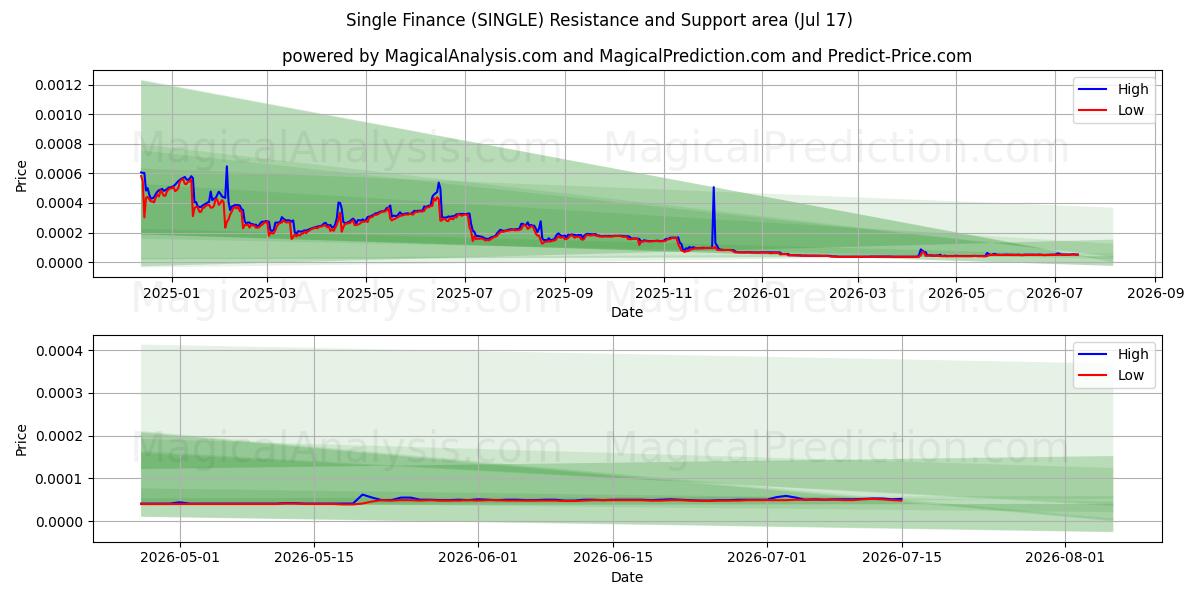Click the top chart 'Price' axis label

[x=22, y=174]
